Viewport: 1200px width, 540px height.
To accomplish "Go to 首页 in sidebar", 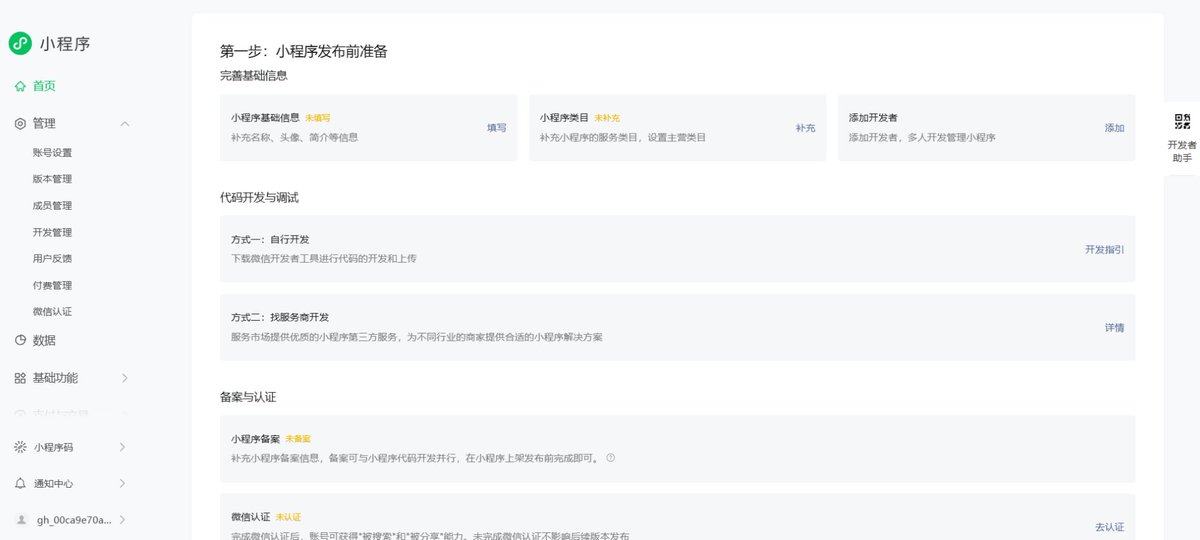I will [44, 86].
